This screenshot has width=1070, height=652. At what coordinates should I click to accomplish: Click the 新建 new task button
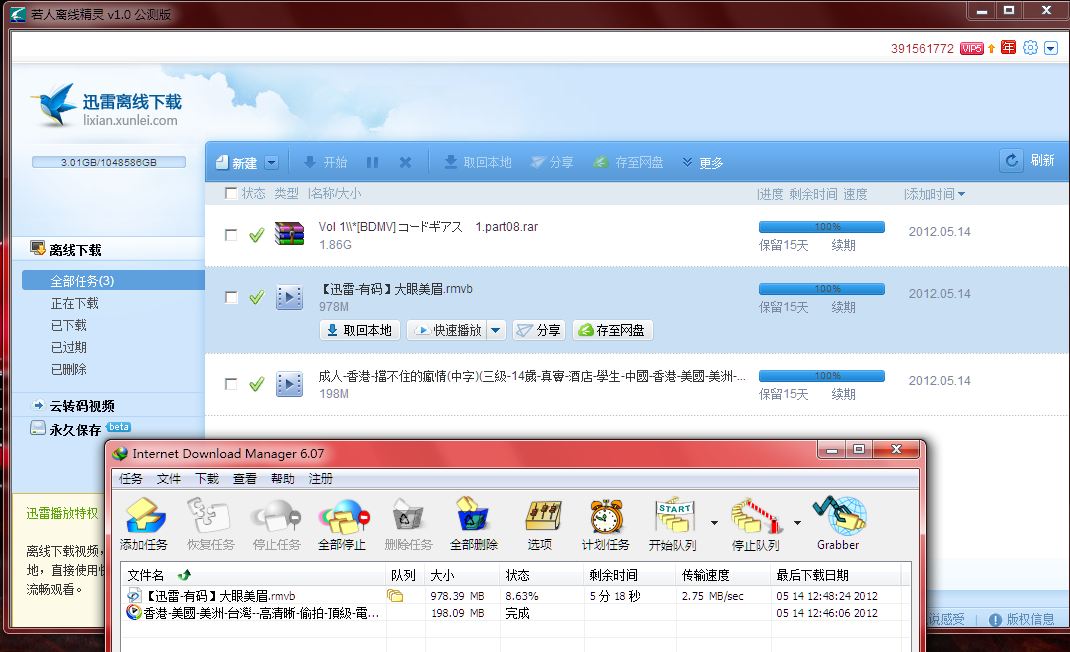point(237,162)
